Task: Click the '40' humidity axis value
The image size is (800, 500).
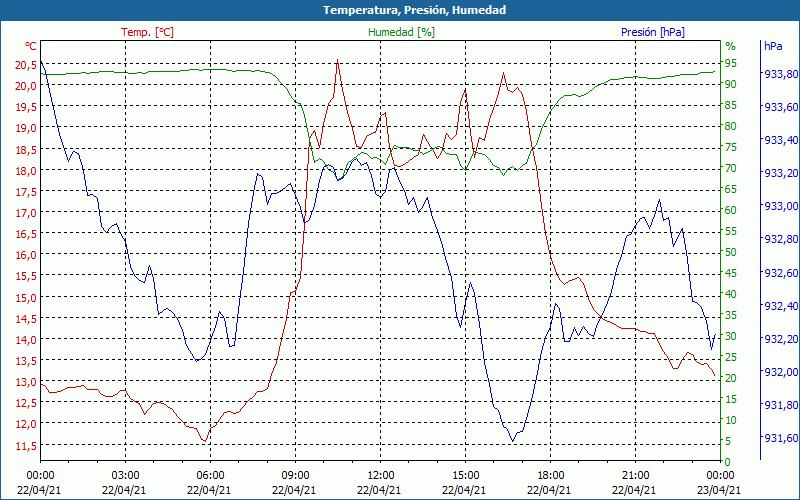Action: pos(731,294)
